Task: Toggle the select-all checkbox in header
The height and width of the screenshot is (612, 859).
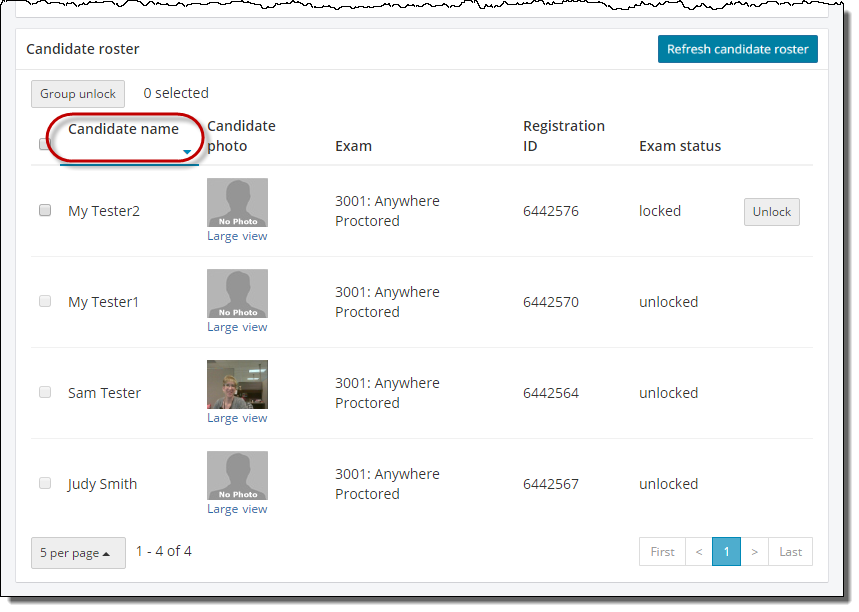Action: point(45,144)
